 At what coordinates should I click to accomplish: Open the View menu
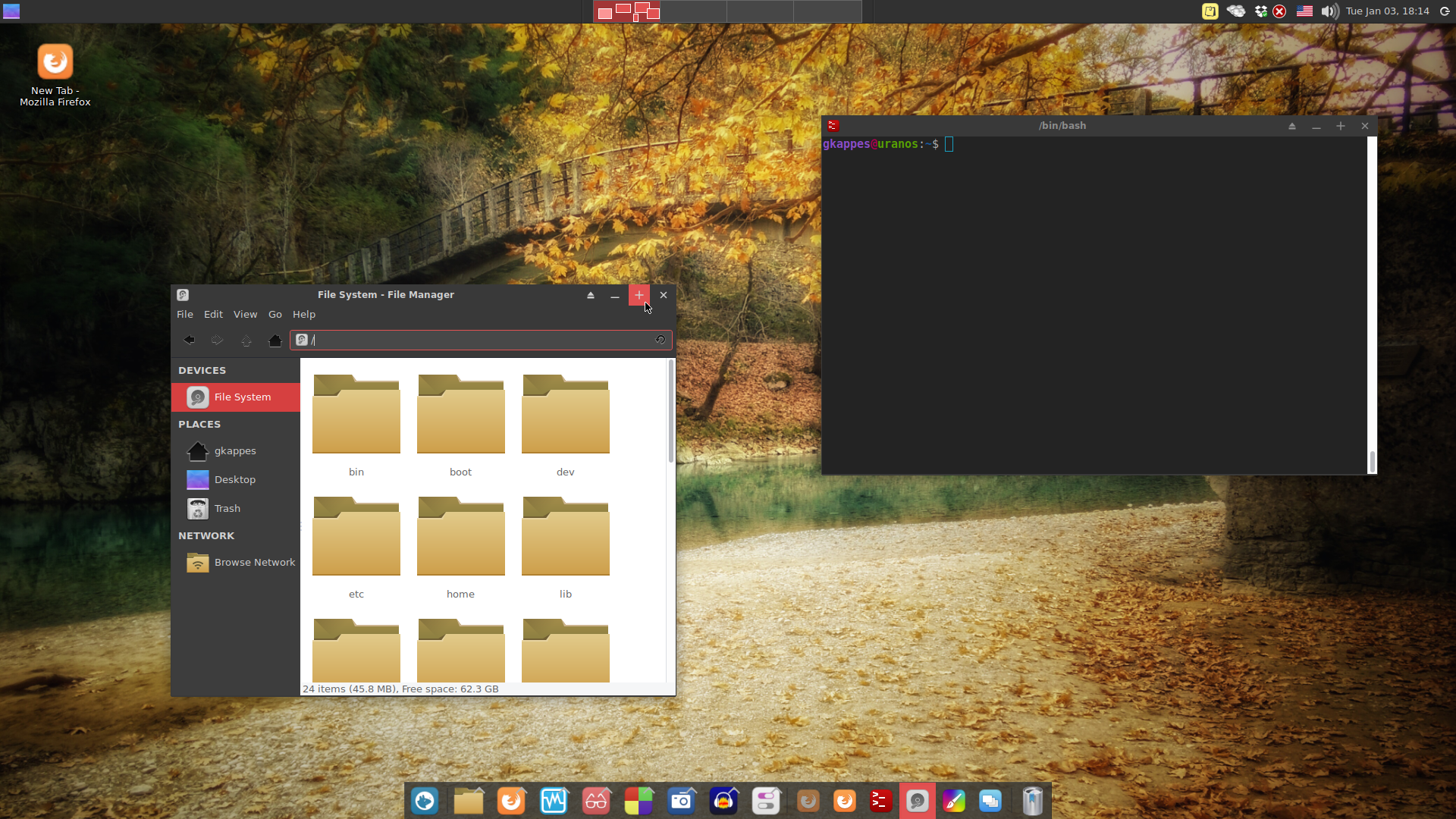[245, 315]
